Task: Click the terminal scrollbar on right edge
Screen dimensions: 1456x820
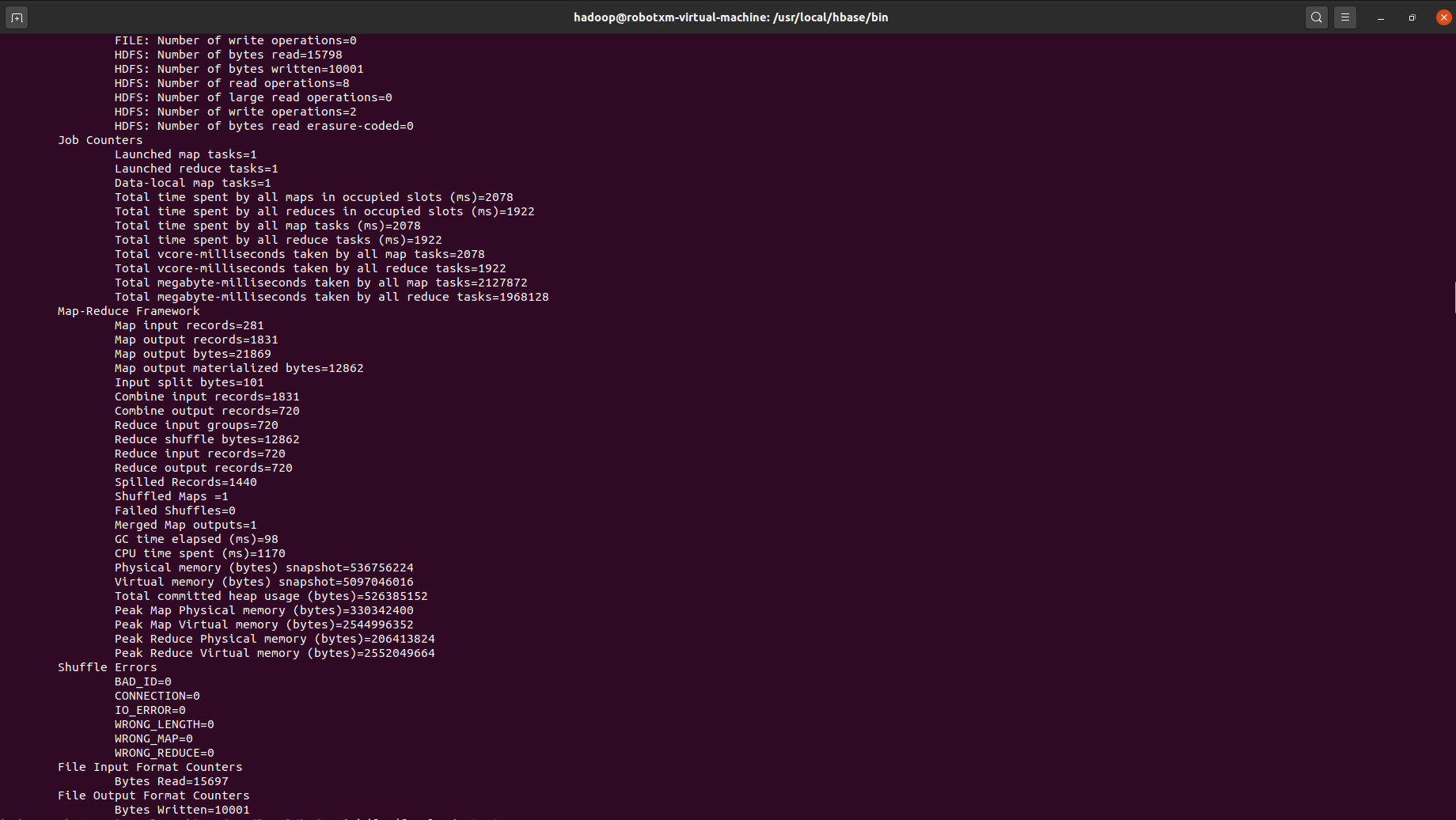Action: point(1454,298)
